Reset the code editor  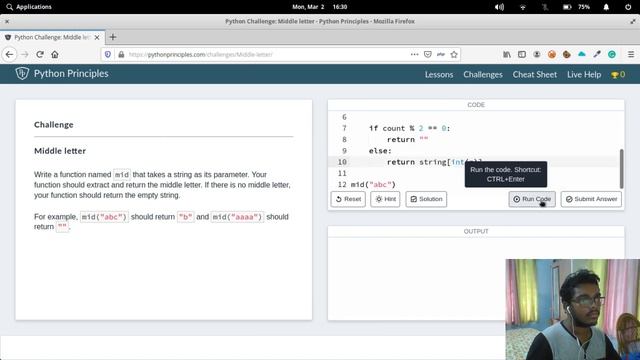point(348,199)
